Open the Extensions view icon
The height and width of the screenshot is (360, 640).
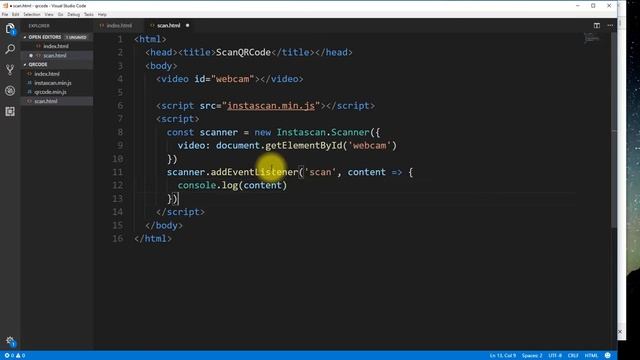pos(10,111)
